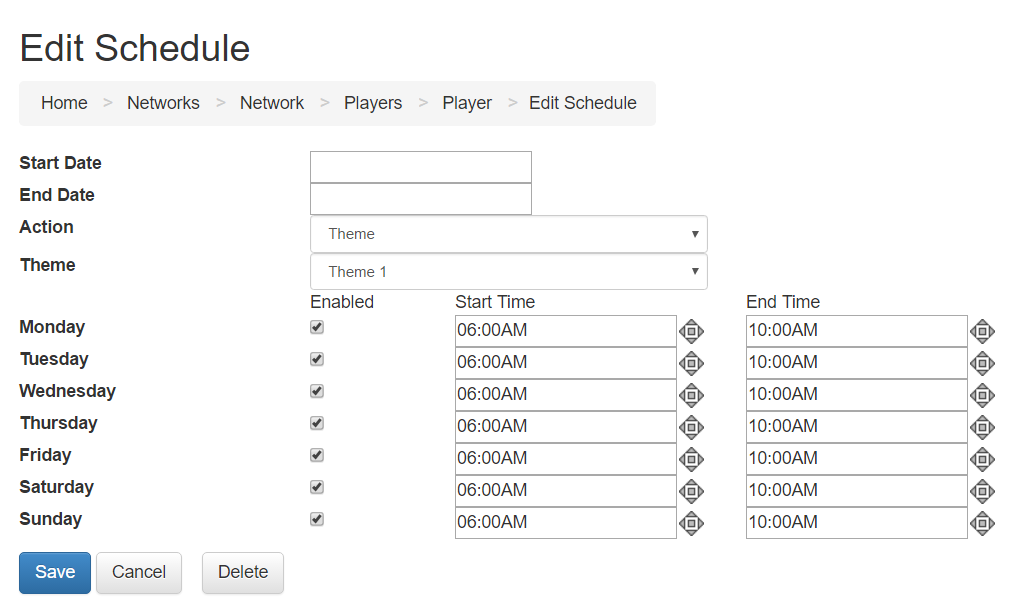
Task: Click Monday end time picker icon
Action: 982,331
